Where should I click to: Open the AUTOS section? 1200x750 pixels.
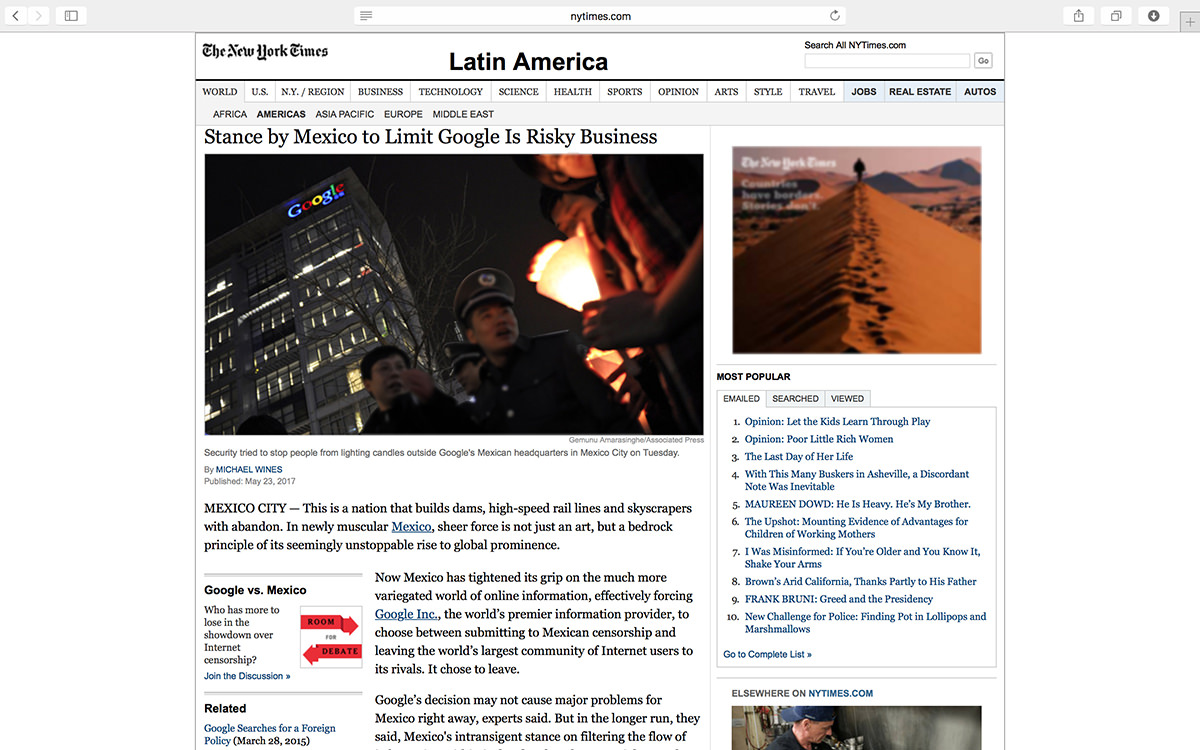980,92
